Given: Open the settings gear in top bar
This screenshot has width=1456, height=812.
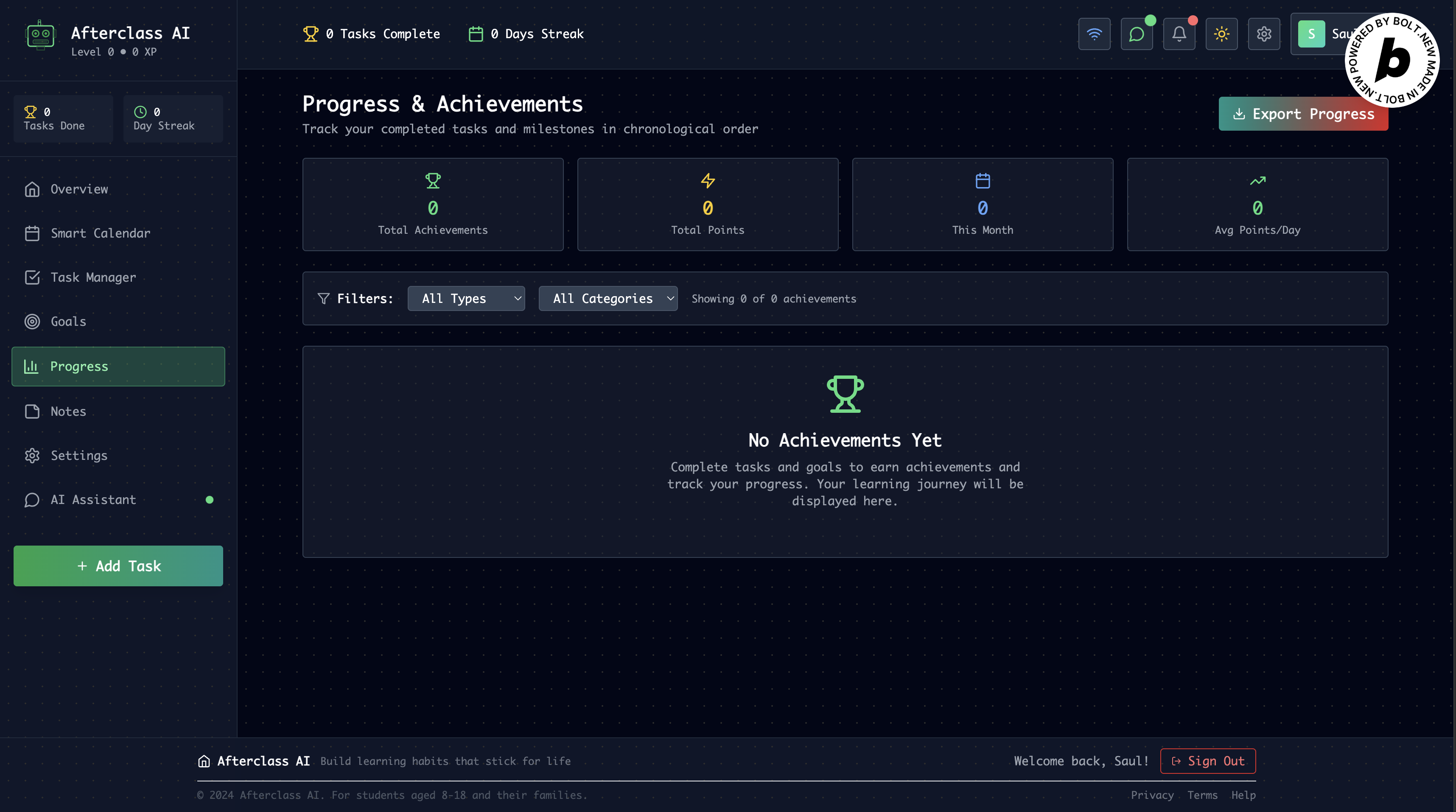Looking at the screenshot, I should click(x=1264, y=34).
